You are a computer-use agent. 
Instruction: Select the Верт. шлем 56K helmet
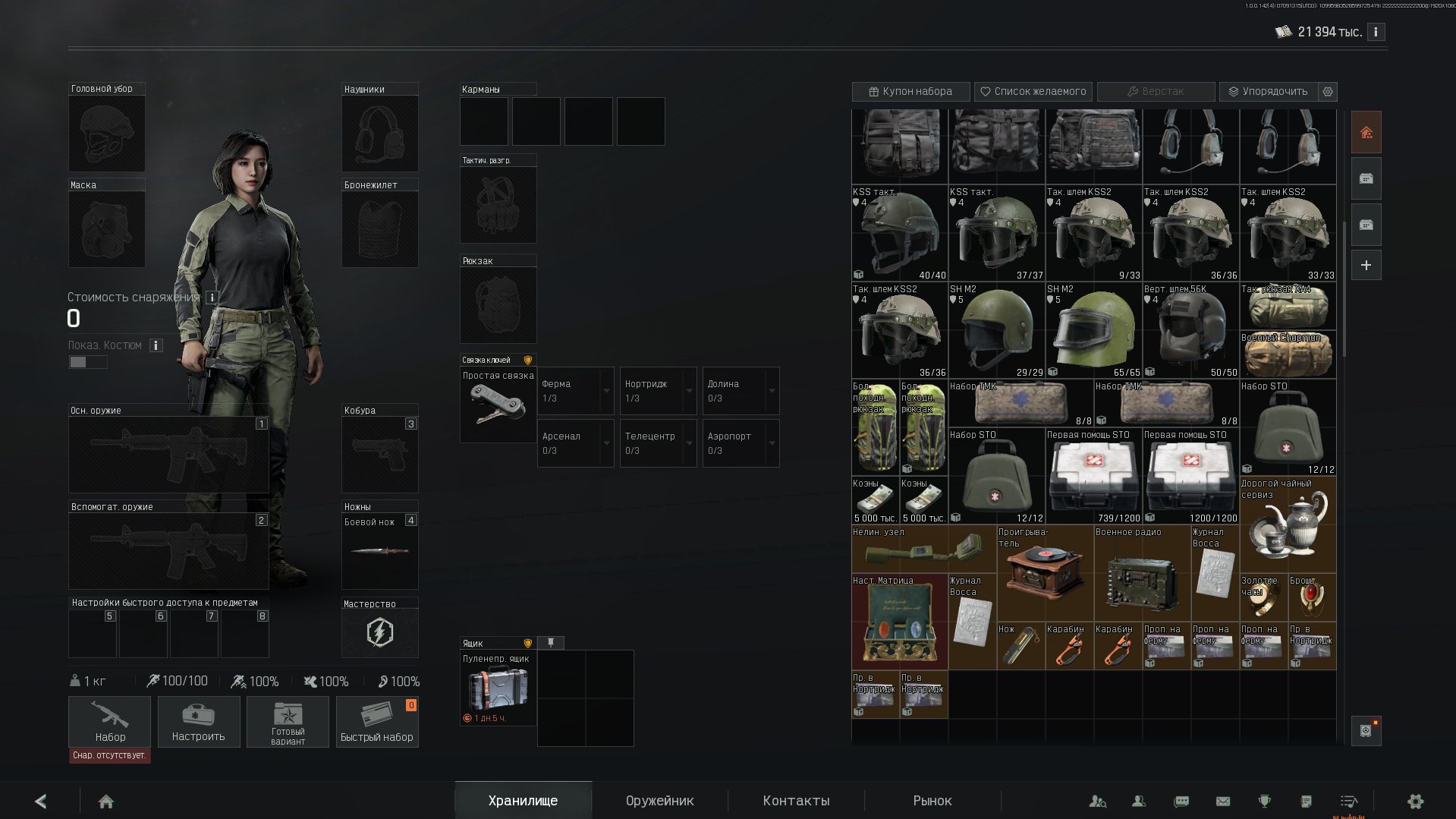pyautogui.click(x=1190, y=330)
